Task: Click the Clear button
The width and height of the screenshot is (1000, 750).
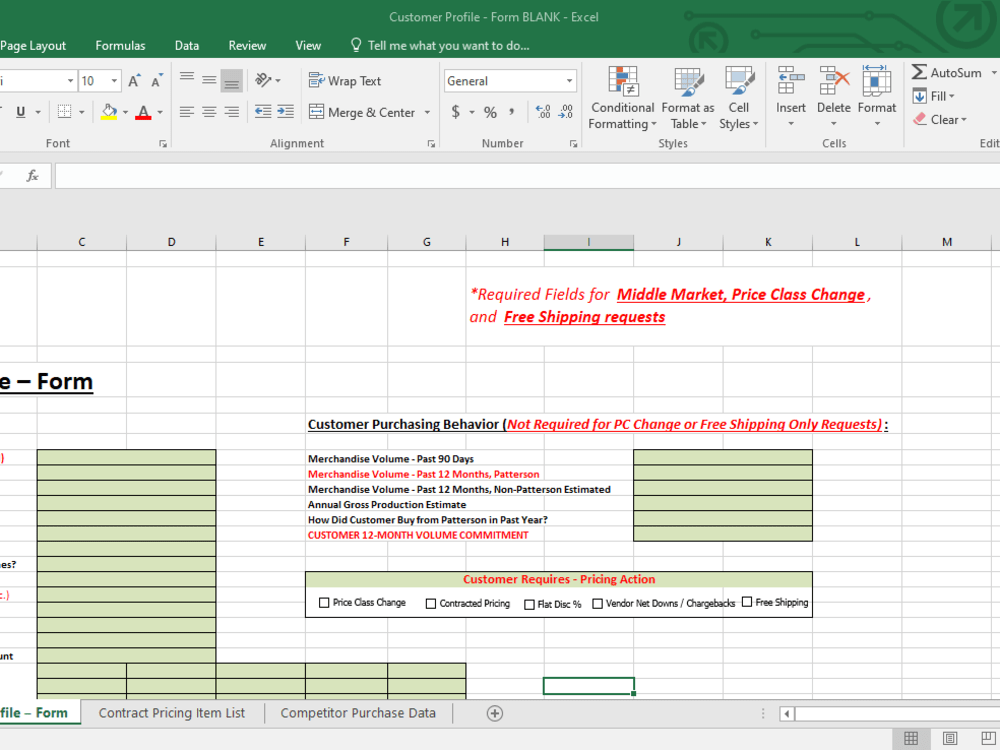Action: [939, 119]
